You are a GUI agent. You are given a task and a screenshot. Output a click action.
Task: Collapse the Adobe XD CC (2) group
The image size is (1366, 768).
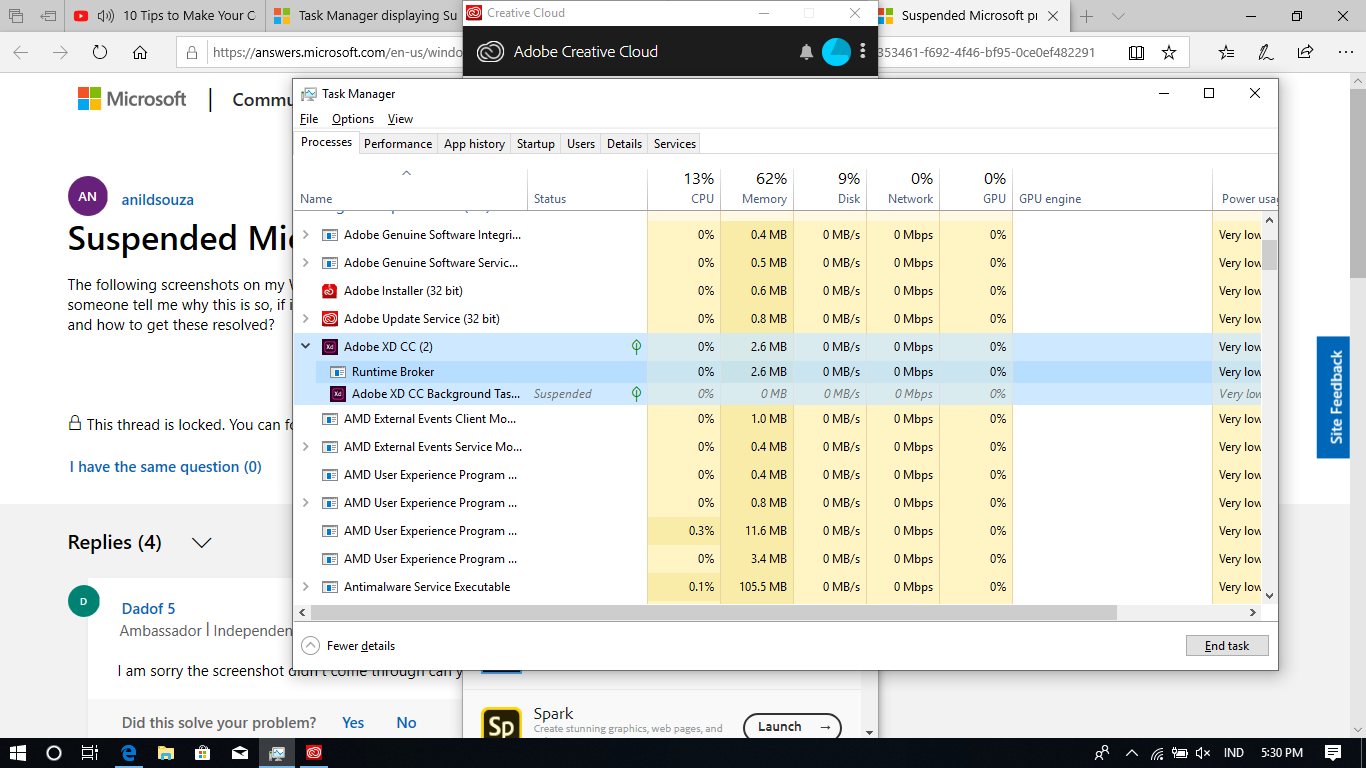(306, 347)
